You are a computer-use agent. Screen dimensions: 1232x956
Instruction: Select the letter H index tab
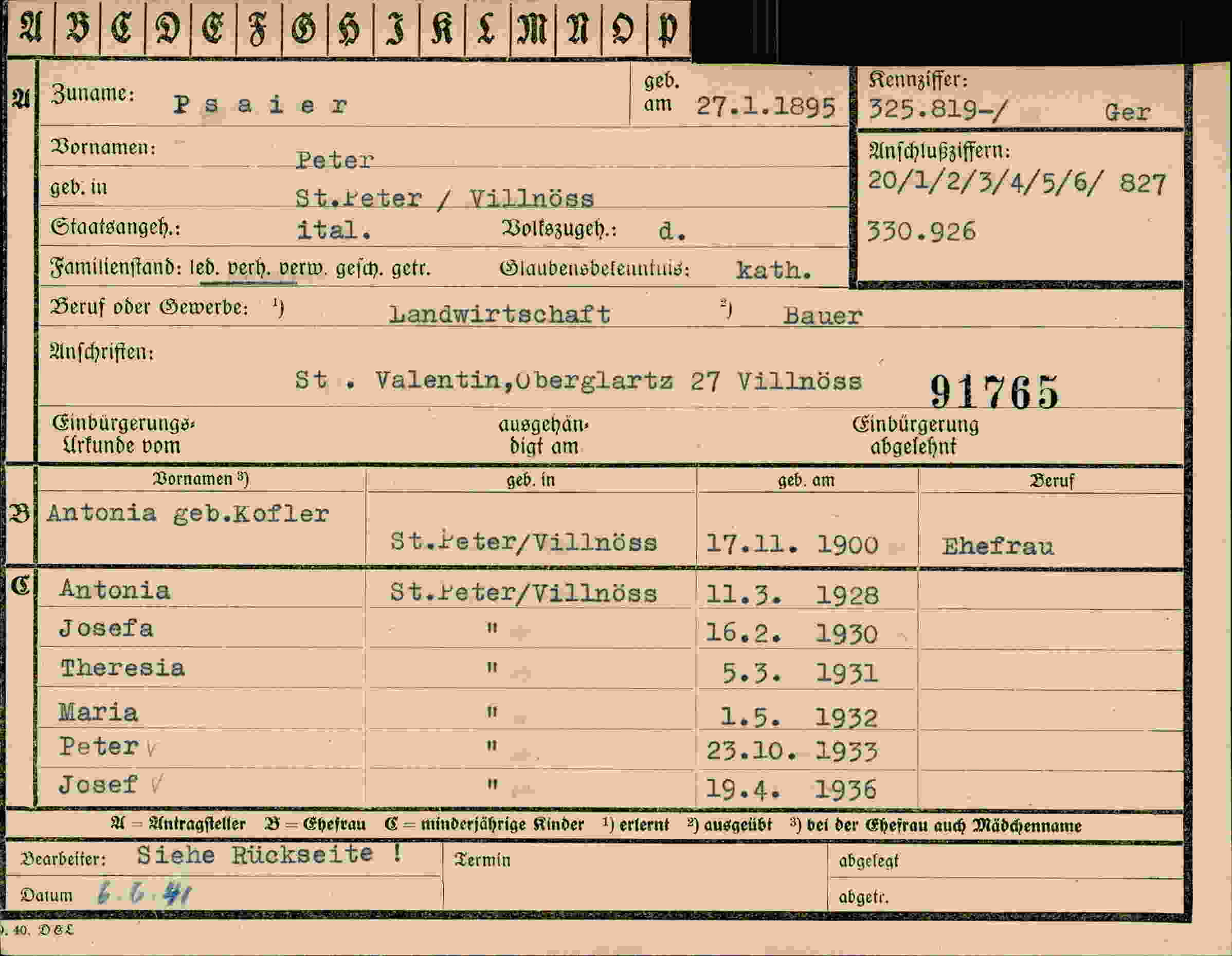coord(350,28)
